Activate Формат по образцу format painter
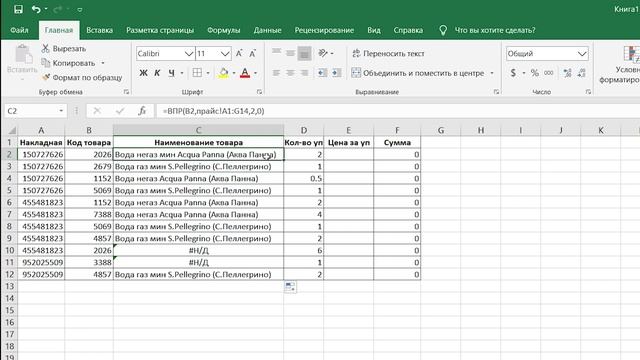This screenshot has width=640, height=360. 82,78
